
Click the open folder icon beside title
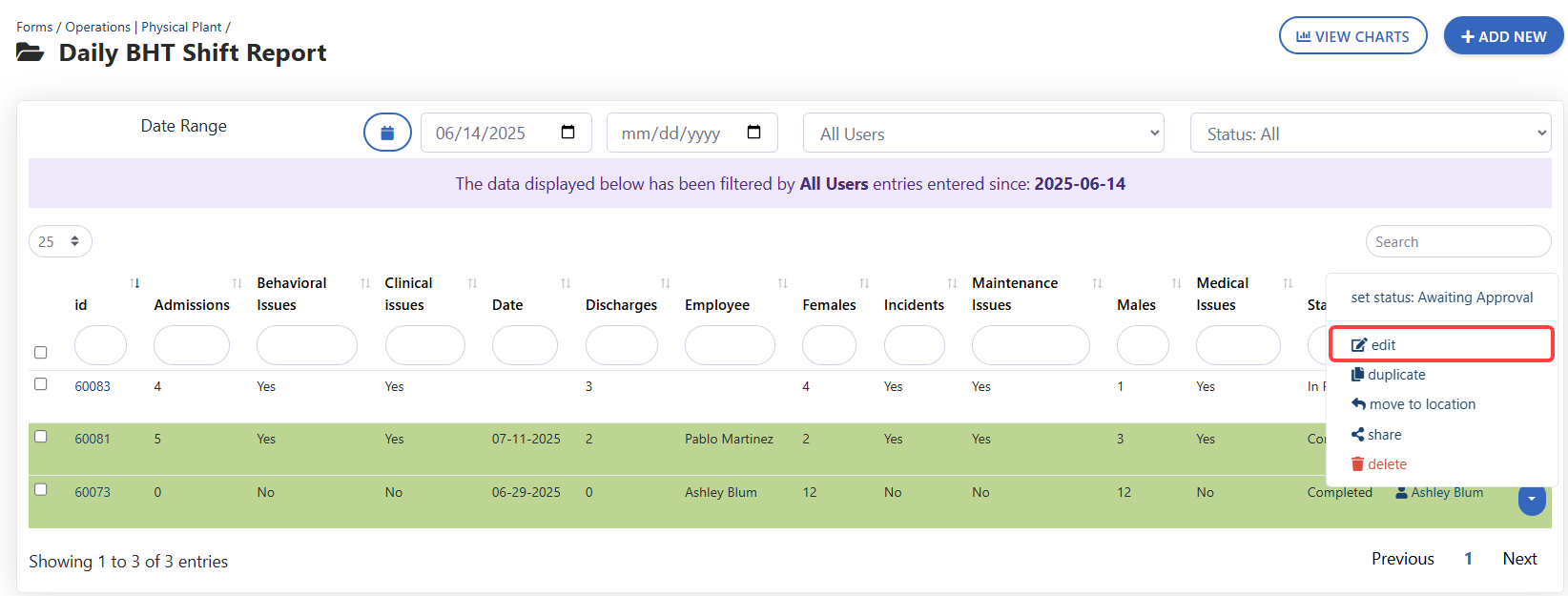[31, 52]
